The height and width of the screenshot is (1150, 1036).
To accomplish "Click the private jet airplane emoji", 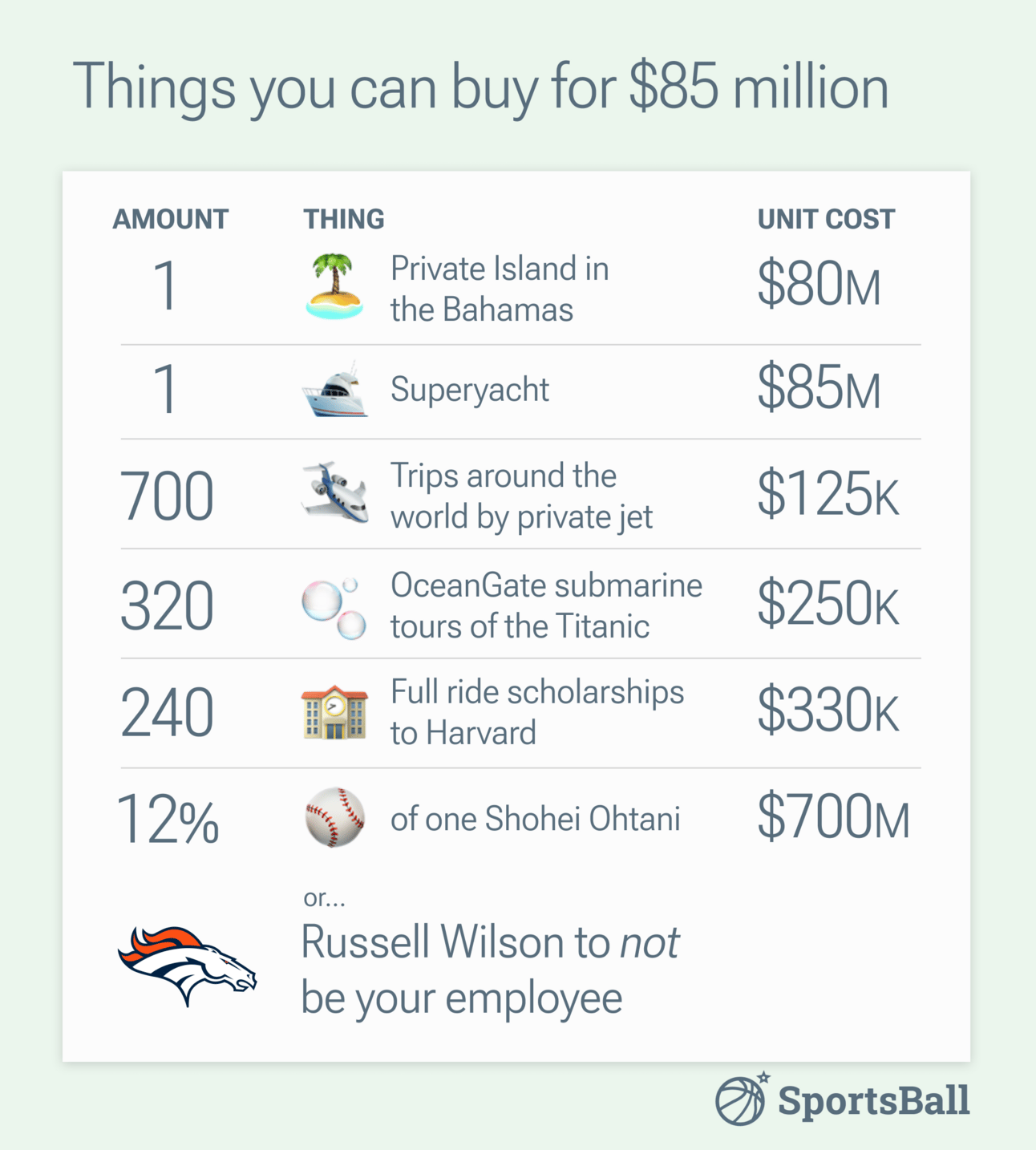I will click(334, 492).
